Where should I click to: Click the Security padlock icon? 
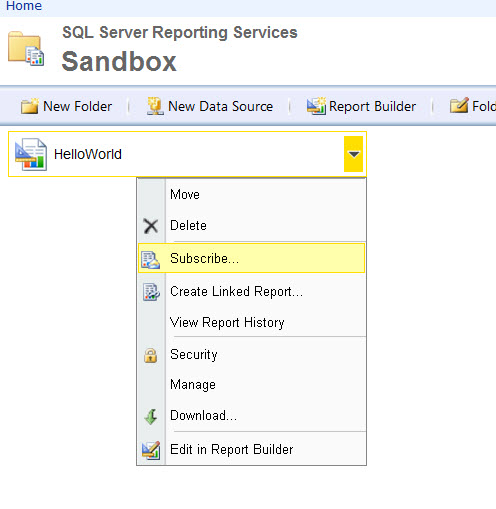click(150, 355)
